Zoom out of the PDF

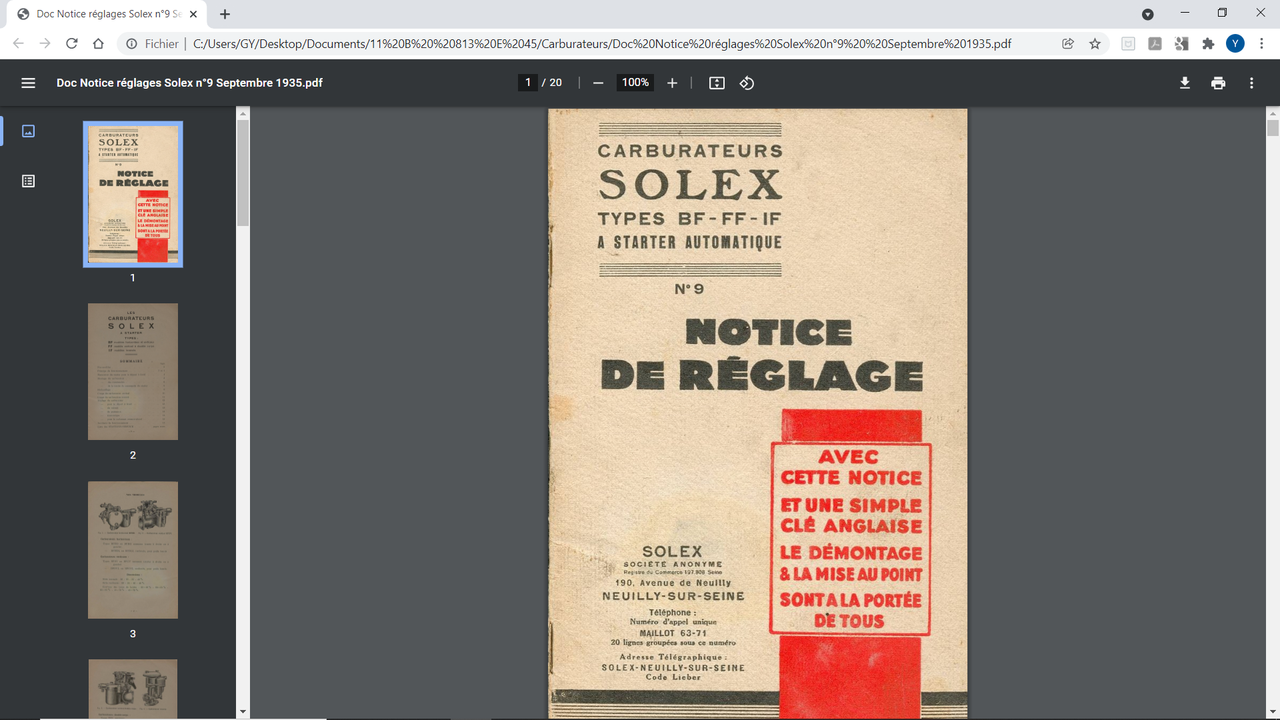click(598, 83)
